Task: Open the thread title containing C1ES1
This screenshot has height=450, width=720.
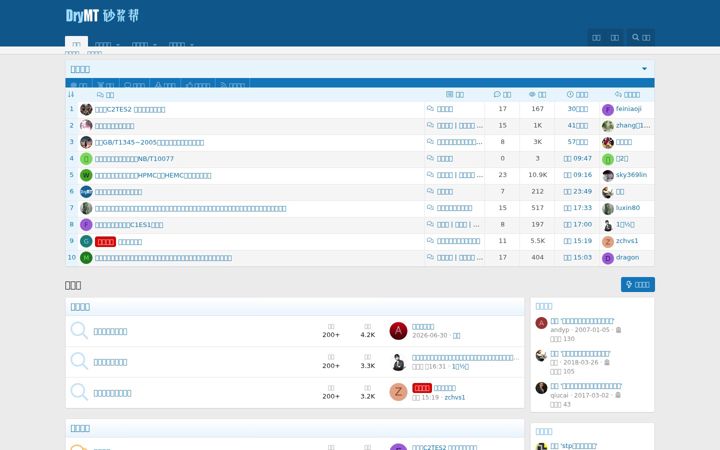Action: 129,225
